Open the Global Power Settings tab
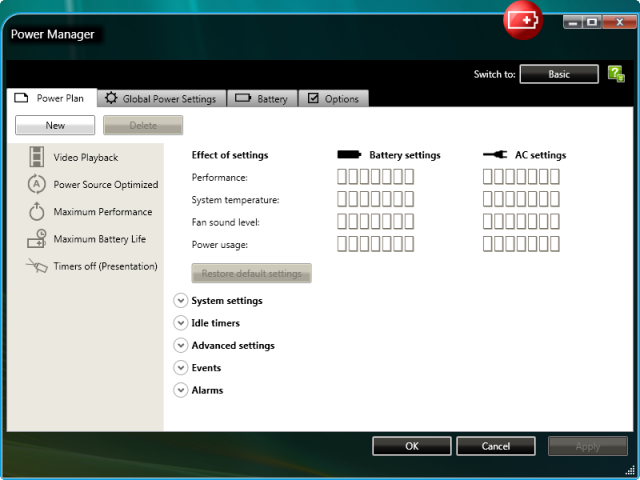The width and height of the screenshot is (640, 480). point(162,98)
